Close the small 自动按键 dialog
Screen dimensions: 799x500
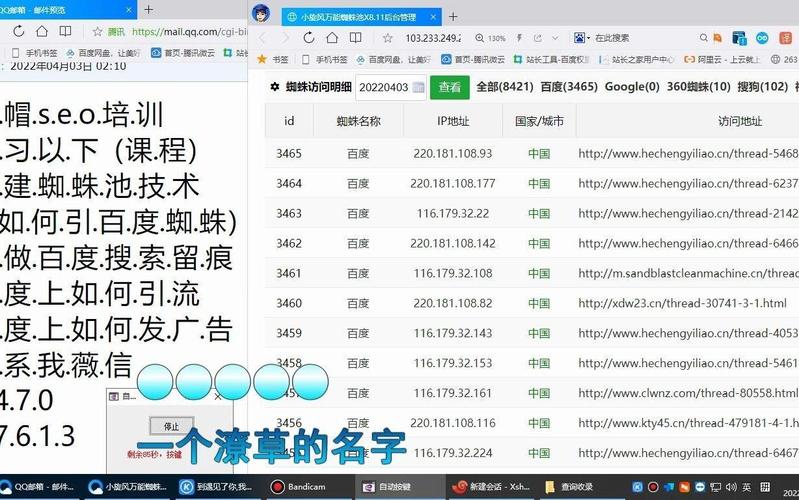218,396
